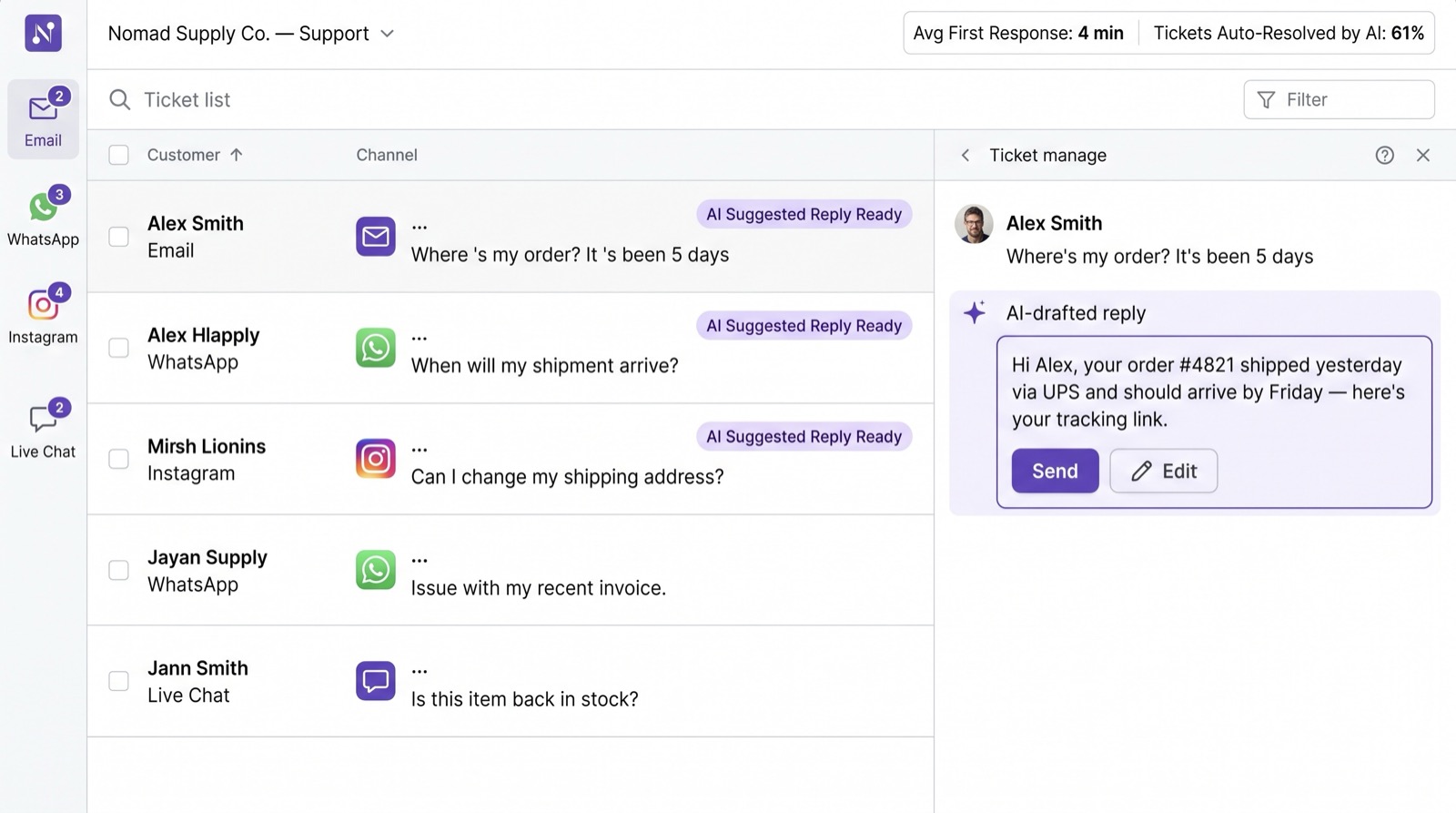Go to the Live Chat channel

click(43, 429)
